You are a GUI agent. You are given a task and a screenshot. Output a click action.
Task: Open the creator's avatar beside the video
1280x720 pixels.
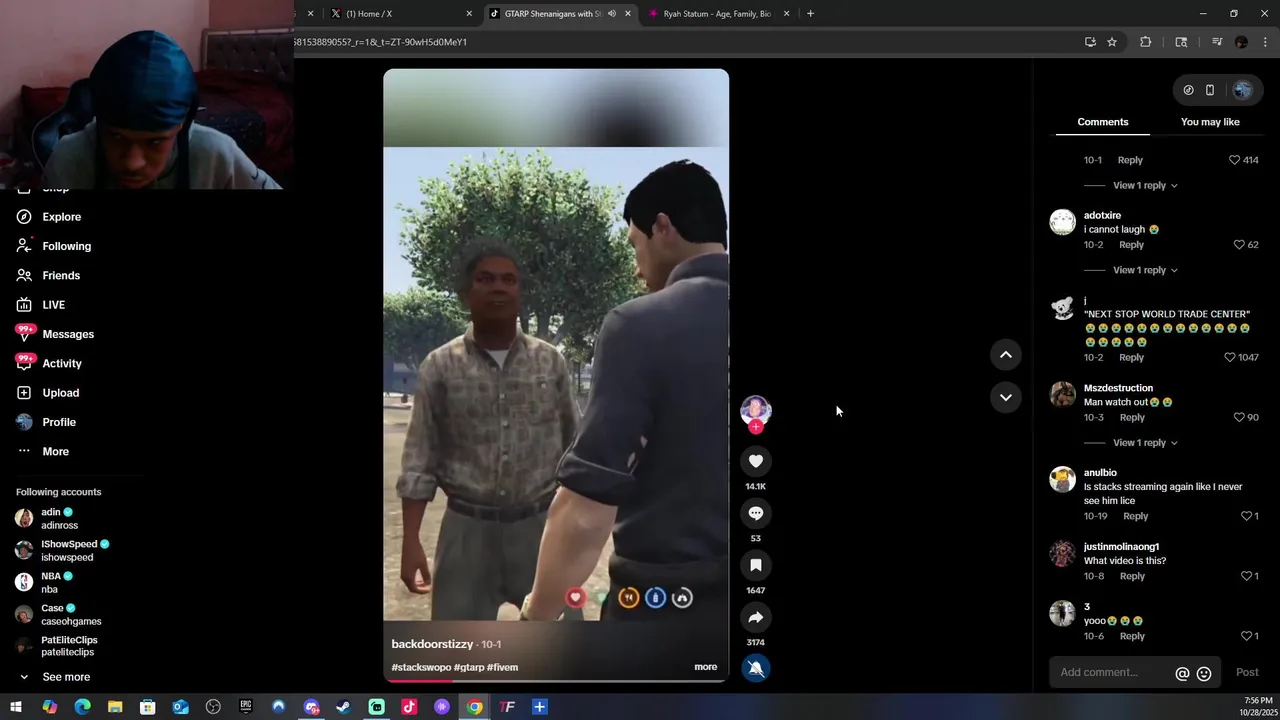coord(756,409)
